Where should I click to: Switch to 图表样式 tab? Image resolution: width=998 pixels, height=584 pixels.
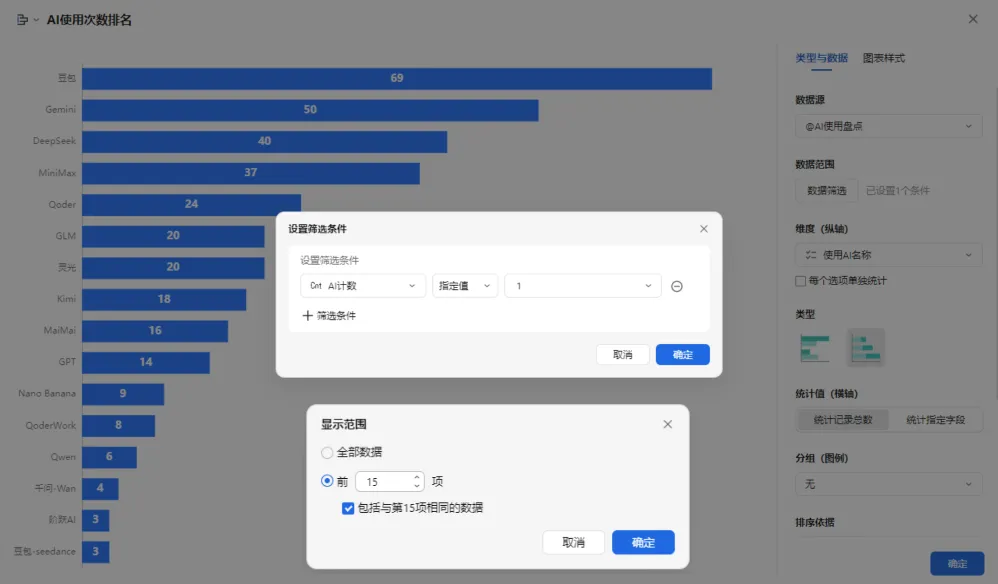[883, 58]
